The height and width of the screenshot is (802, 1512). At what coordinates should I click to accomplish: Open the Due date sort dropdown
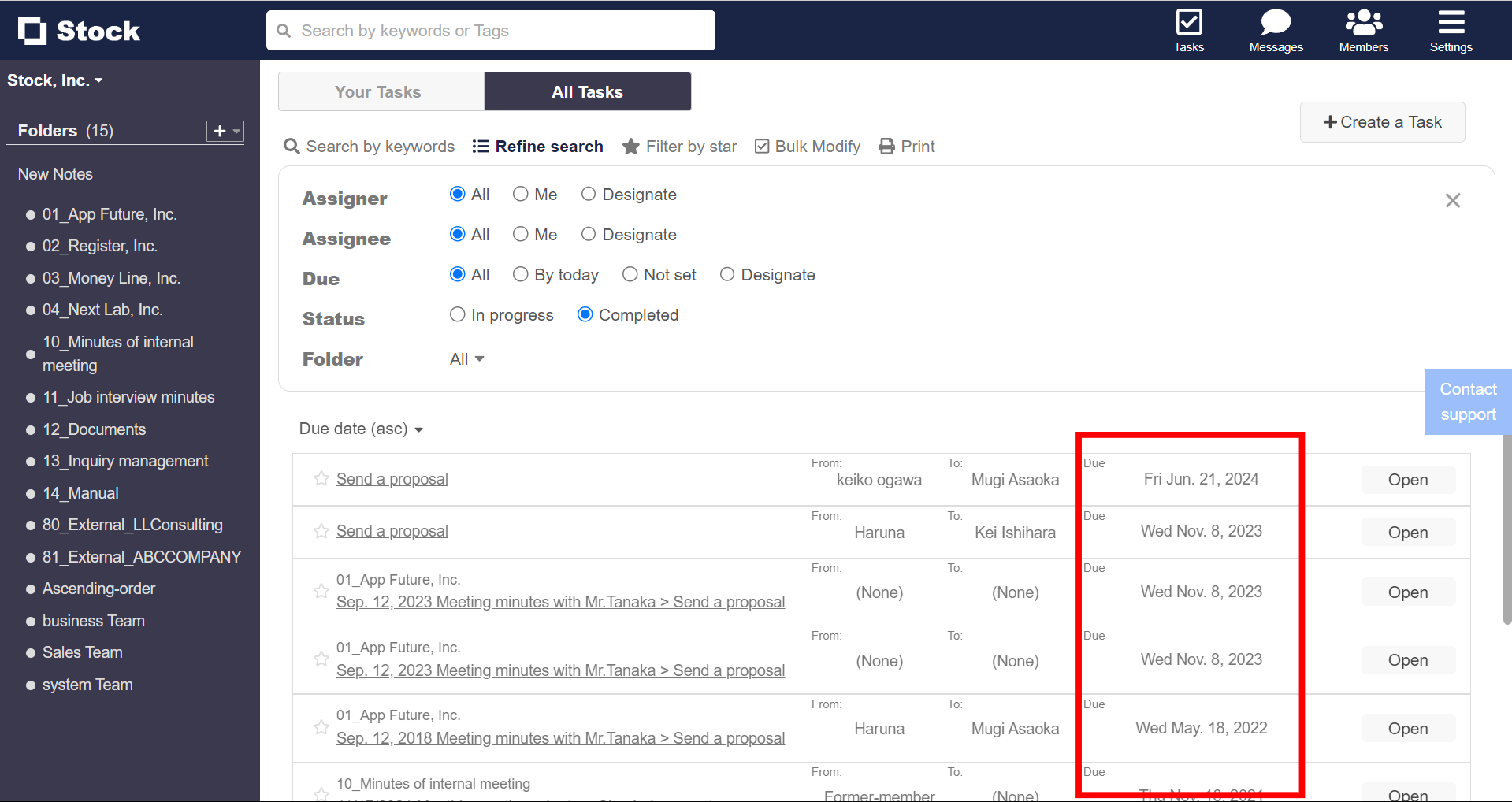point(361,429)
